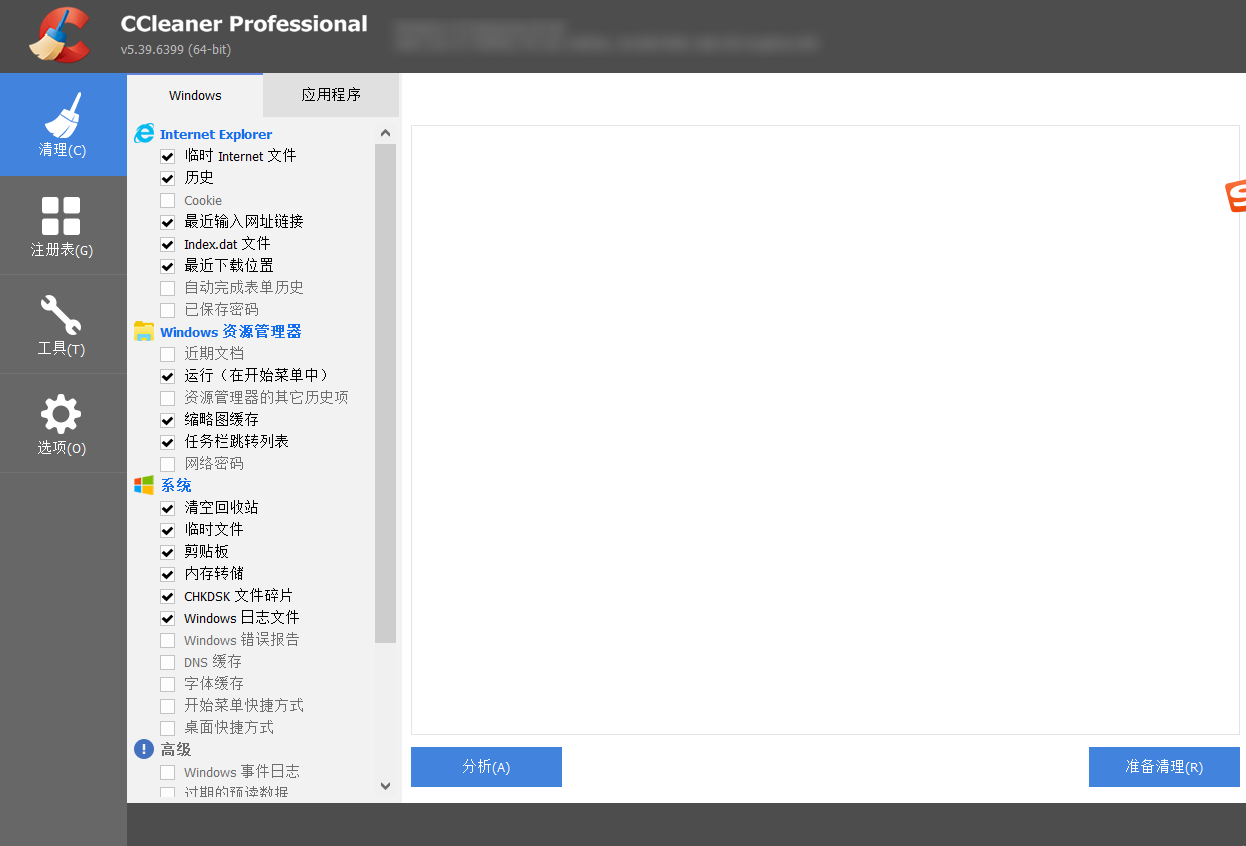Click the 系统 Windows flag icon
This screenshot has width=1246, height=846.
(144, 485)
